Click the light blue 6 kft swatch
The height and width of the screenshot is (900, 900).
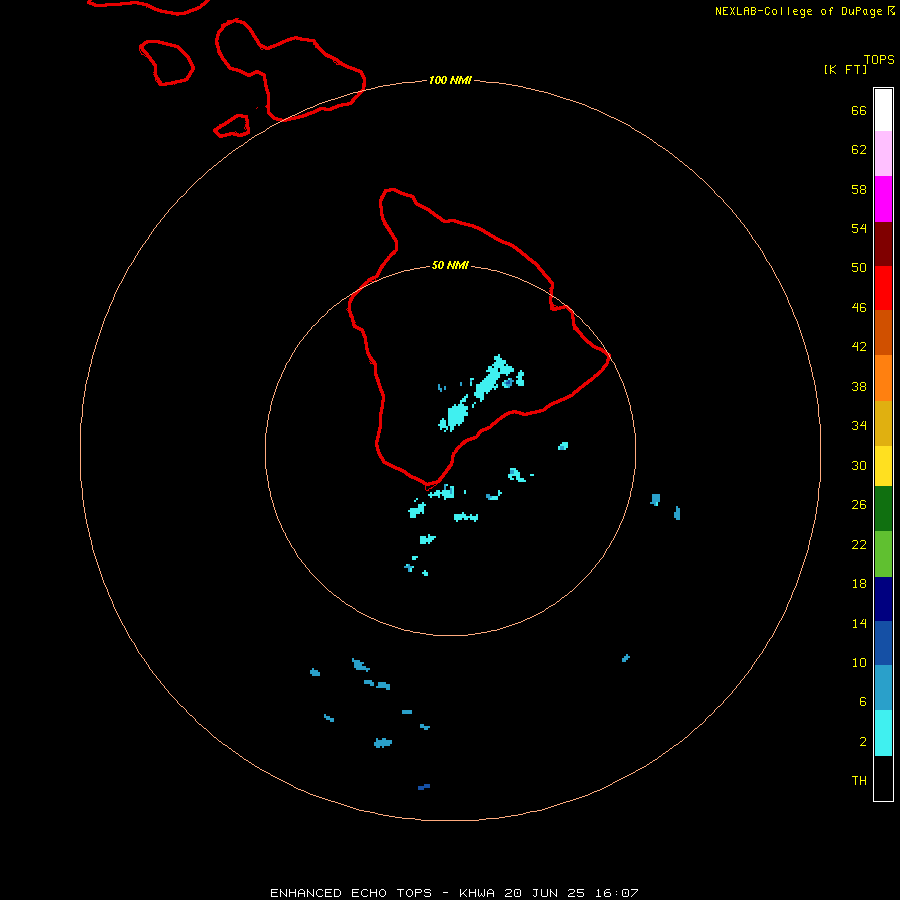click(x=883, y=688)
